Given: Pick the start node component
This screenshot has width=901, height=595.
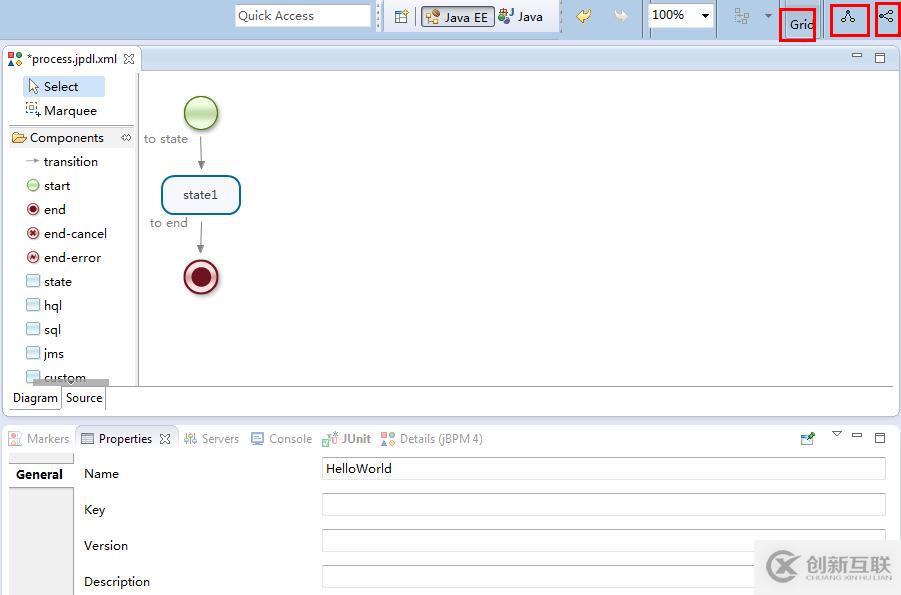Looking at the screenshot, I should pos(48,186).
